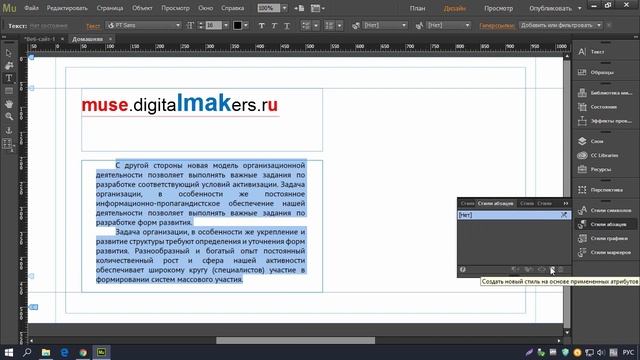Click the black text color swatch
640x360 pixels.
[237, 25]
